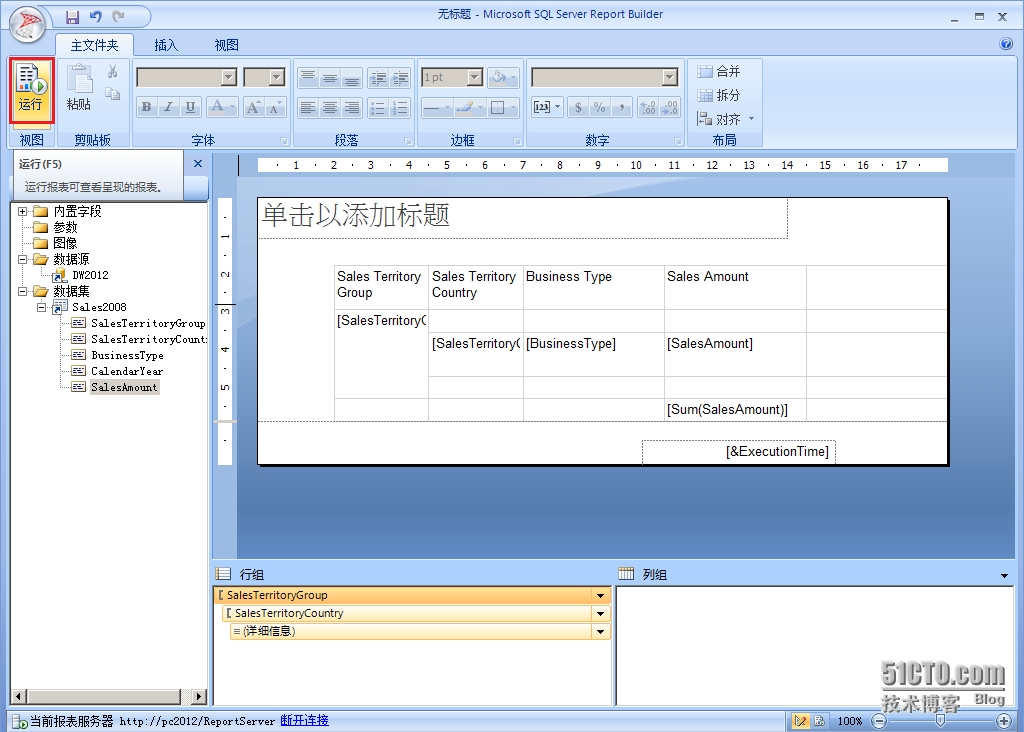Click the Undo arrow in quick access toolbar
Screen dimensions: 1024x732
(96, 16)
